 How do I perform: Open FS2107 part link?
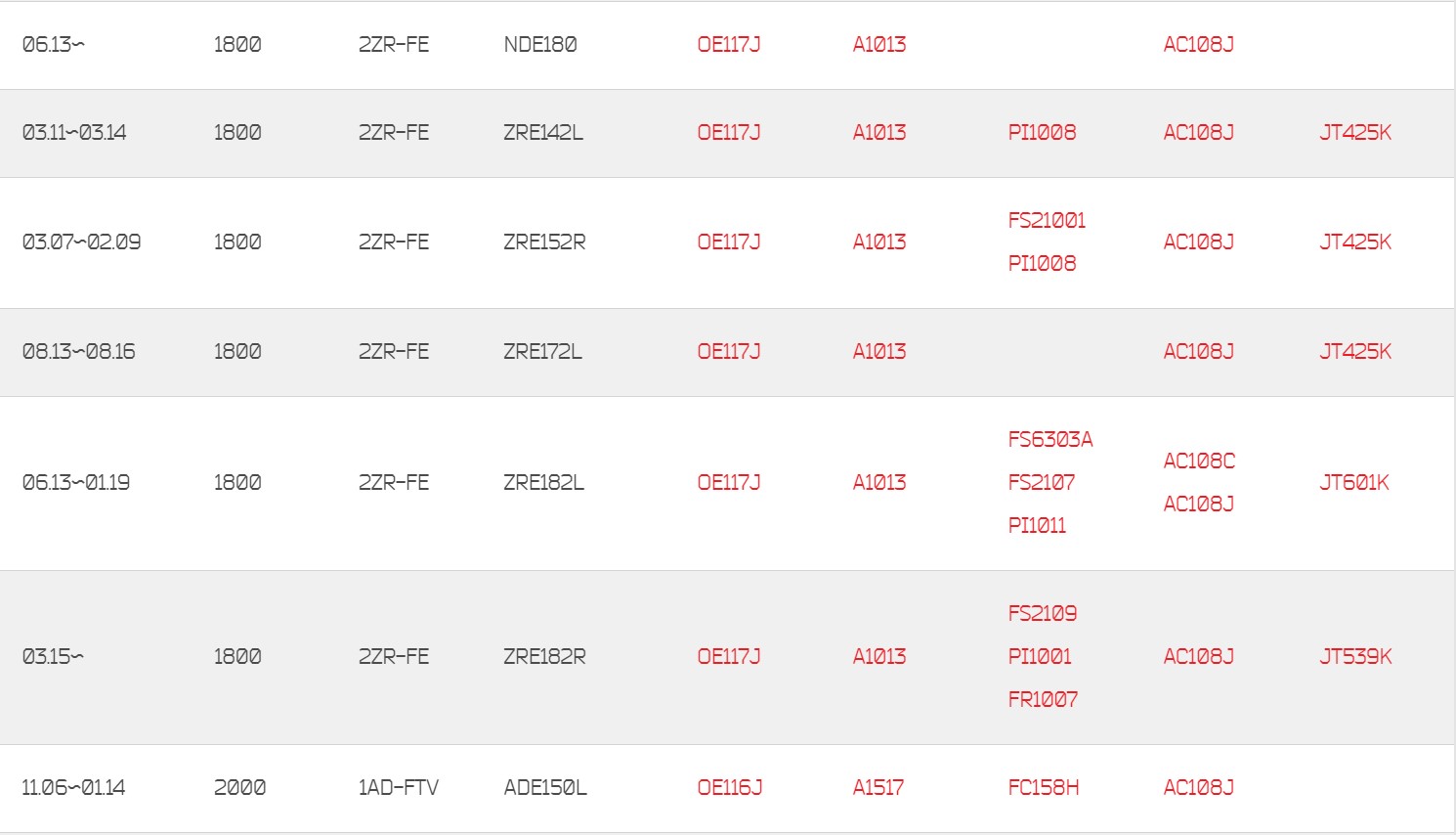point(1041,483)
